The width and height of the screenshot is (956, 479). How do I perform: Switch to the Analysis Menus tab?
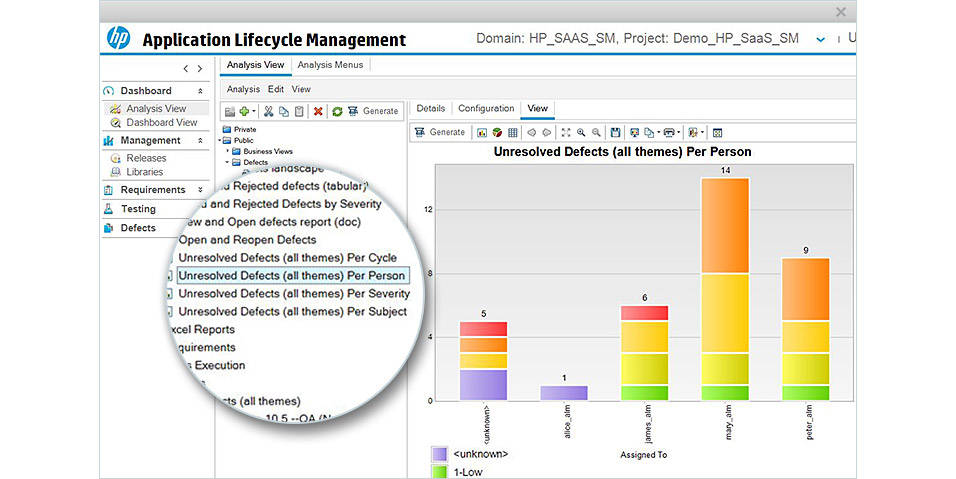[x=330, y=65]
